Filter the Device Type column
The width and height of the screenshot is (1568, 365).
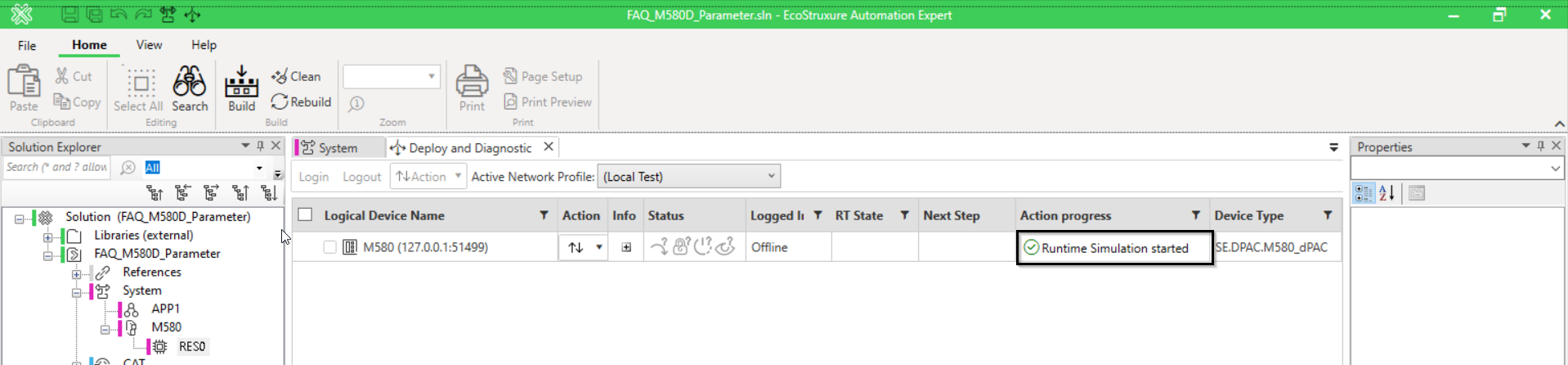(x=1328, y=215)
